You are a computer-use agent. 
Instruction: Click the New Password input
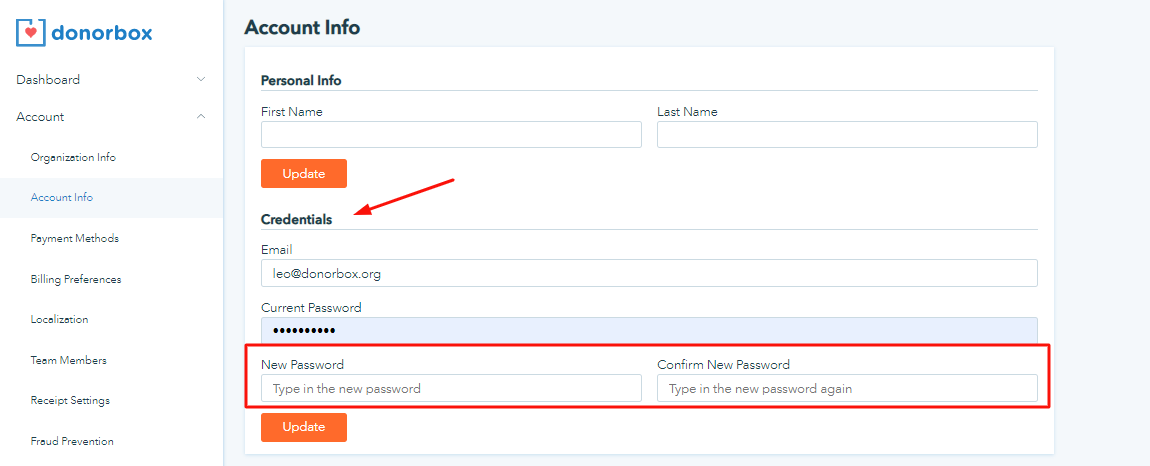point(451,388)
